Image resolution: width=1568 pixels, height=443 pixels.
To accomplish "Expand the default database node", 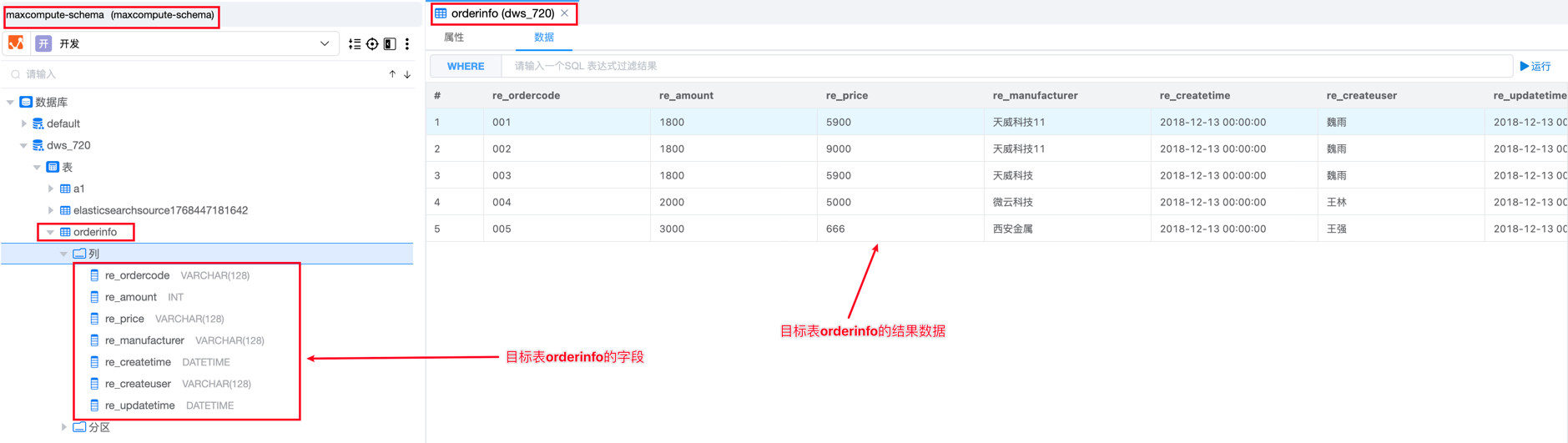I will (x=24, y=123).
